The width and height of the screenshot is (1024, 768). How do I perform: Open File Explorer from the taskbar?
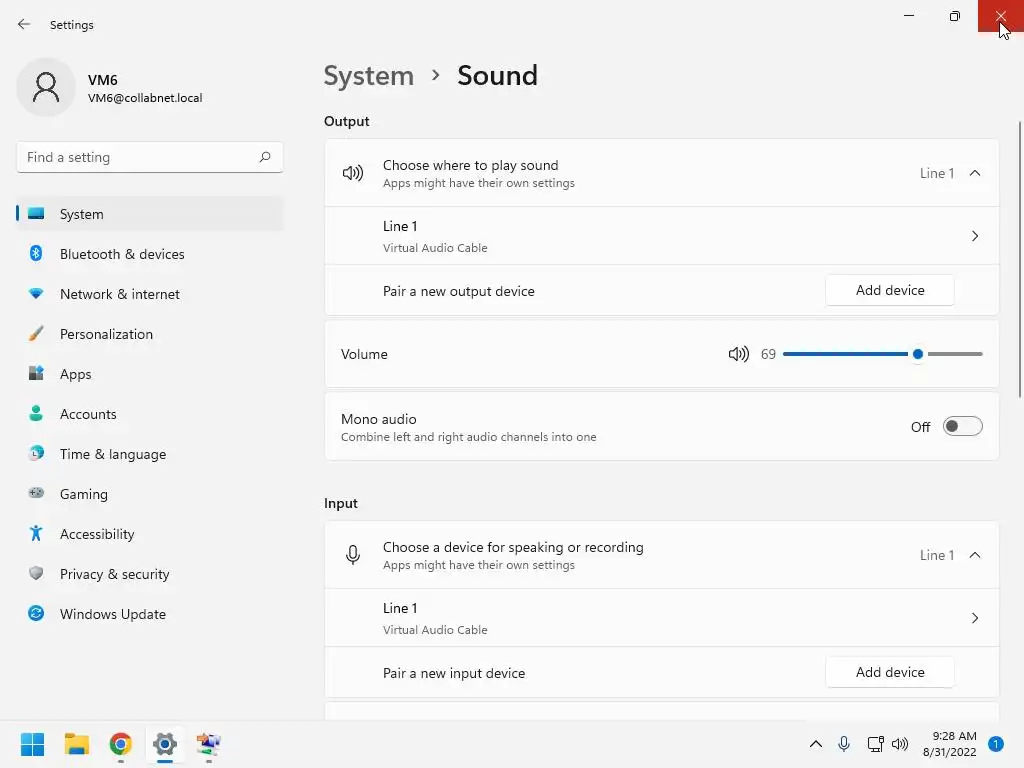tap(77, 744)
